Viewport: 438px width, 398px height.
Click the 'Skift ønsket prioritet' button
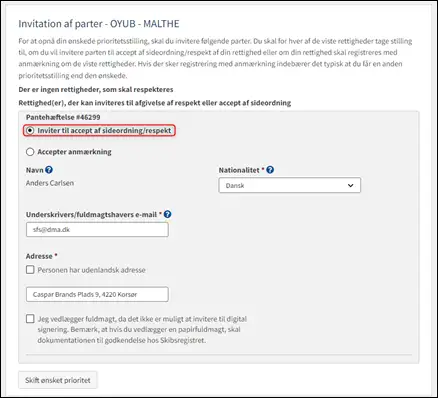[x=58, y=380]
